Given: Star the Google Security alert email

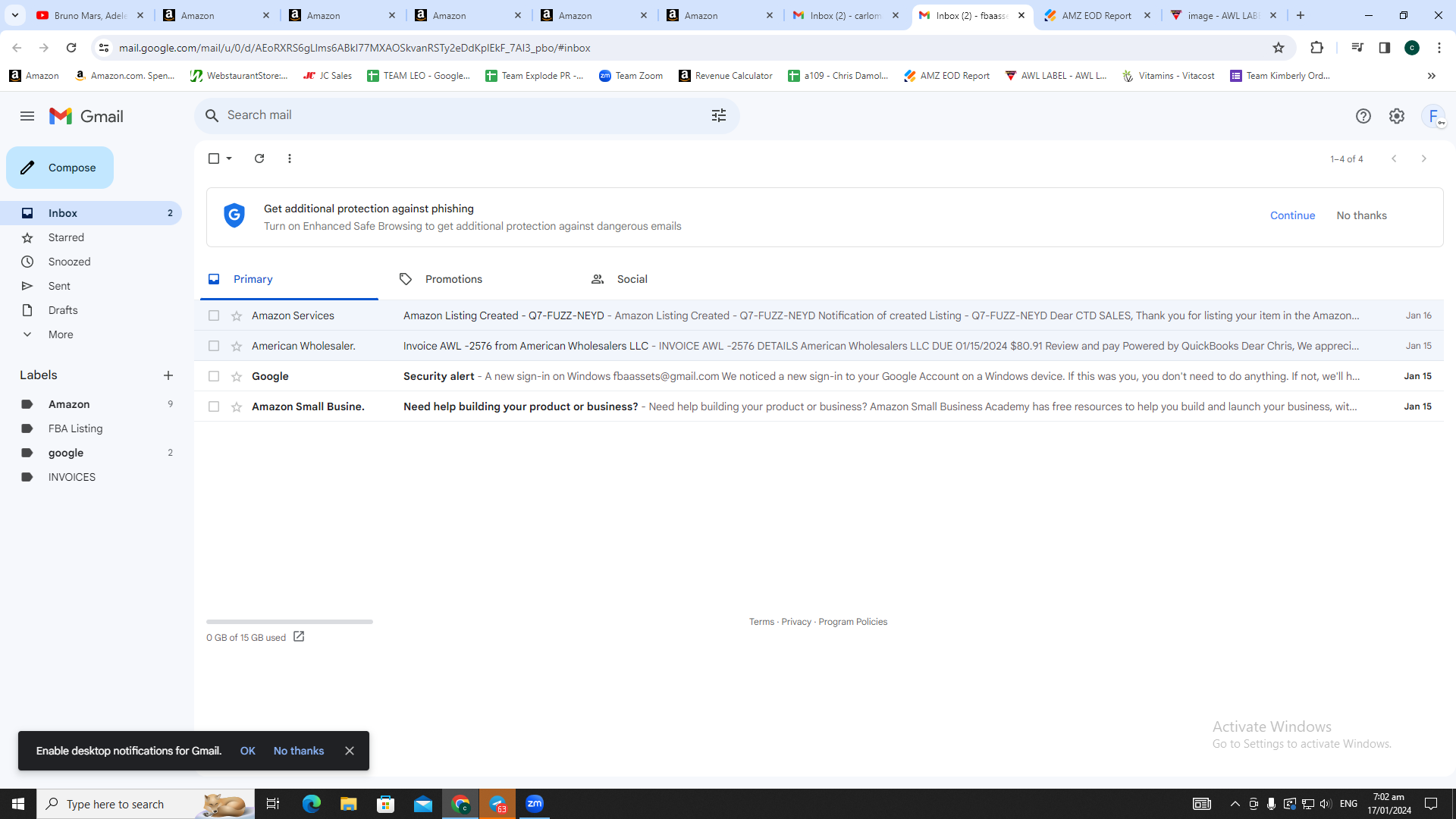Looking at the screenshot, I should pos(237,376).
